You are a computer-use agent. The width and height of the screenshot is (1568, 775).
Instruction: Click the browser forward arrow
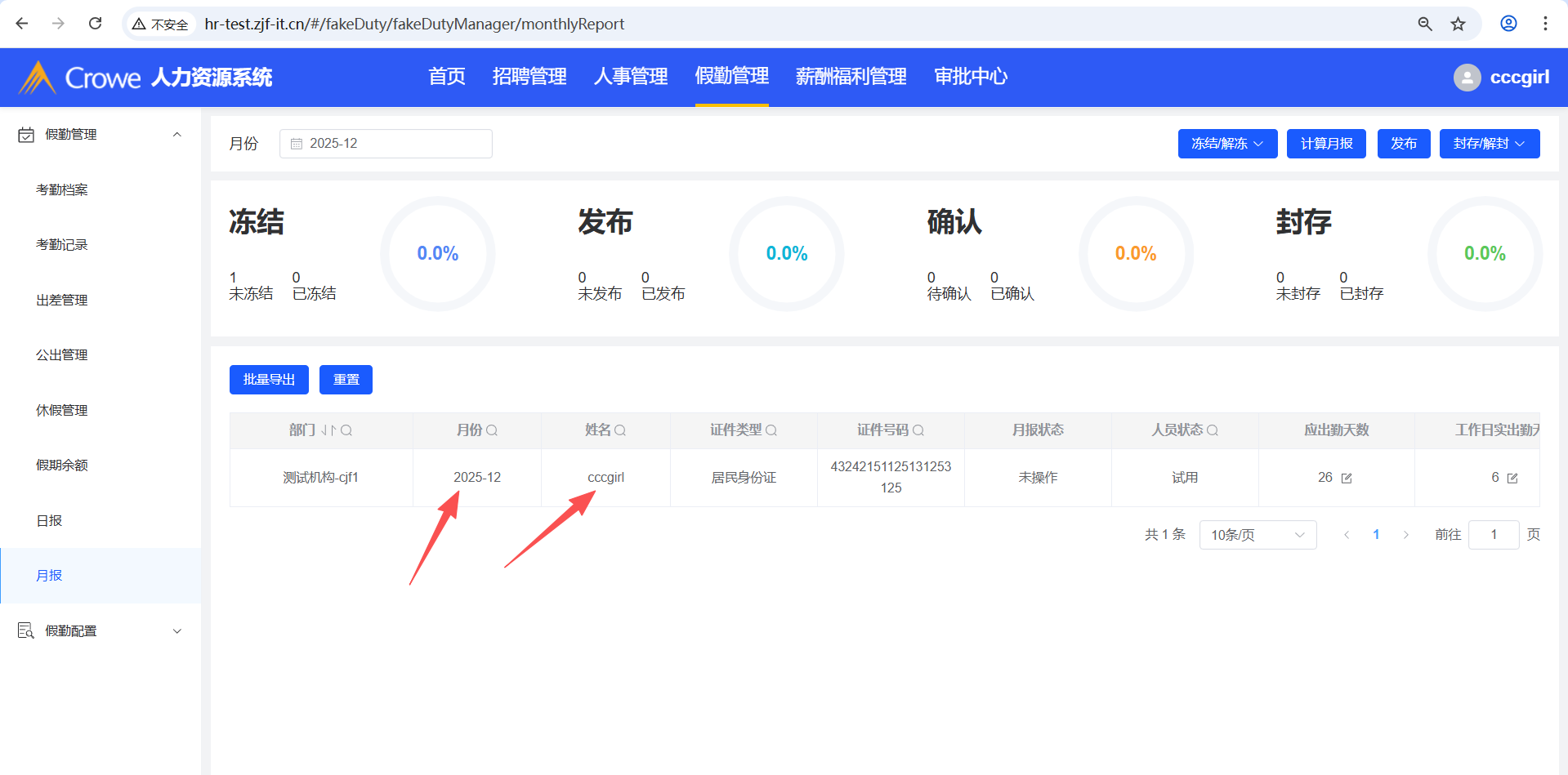[x=58, y=24]
